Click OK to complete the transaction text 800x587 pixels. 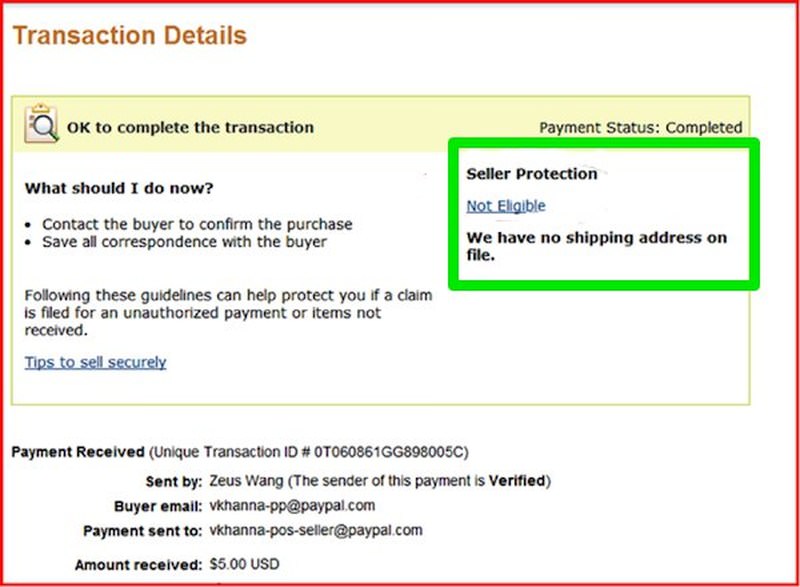(x=190, y=127)
